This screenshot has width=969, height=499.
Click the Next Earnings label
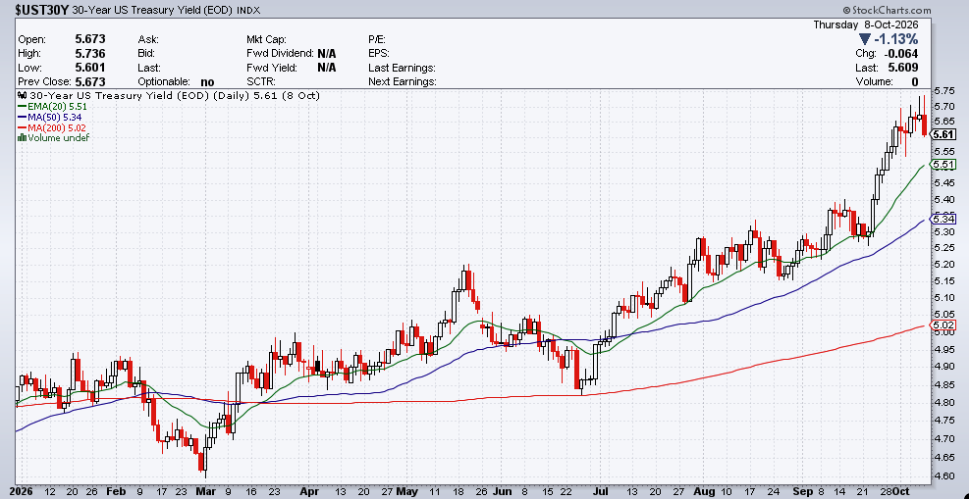pos(402,82)
